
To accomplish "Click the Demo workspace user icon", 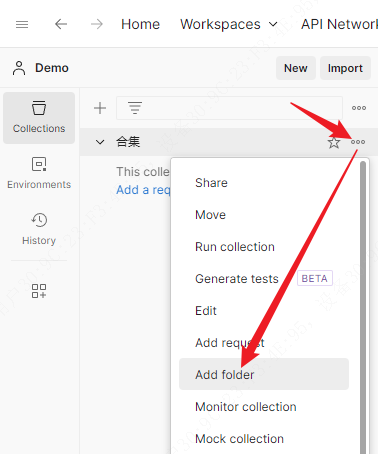I will (19, 68).
